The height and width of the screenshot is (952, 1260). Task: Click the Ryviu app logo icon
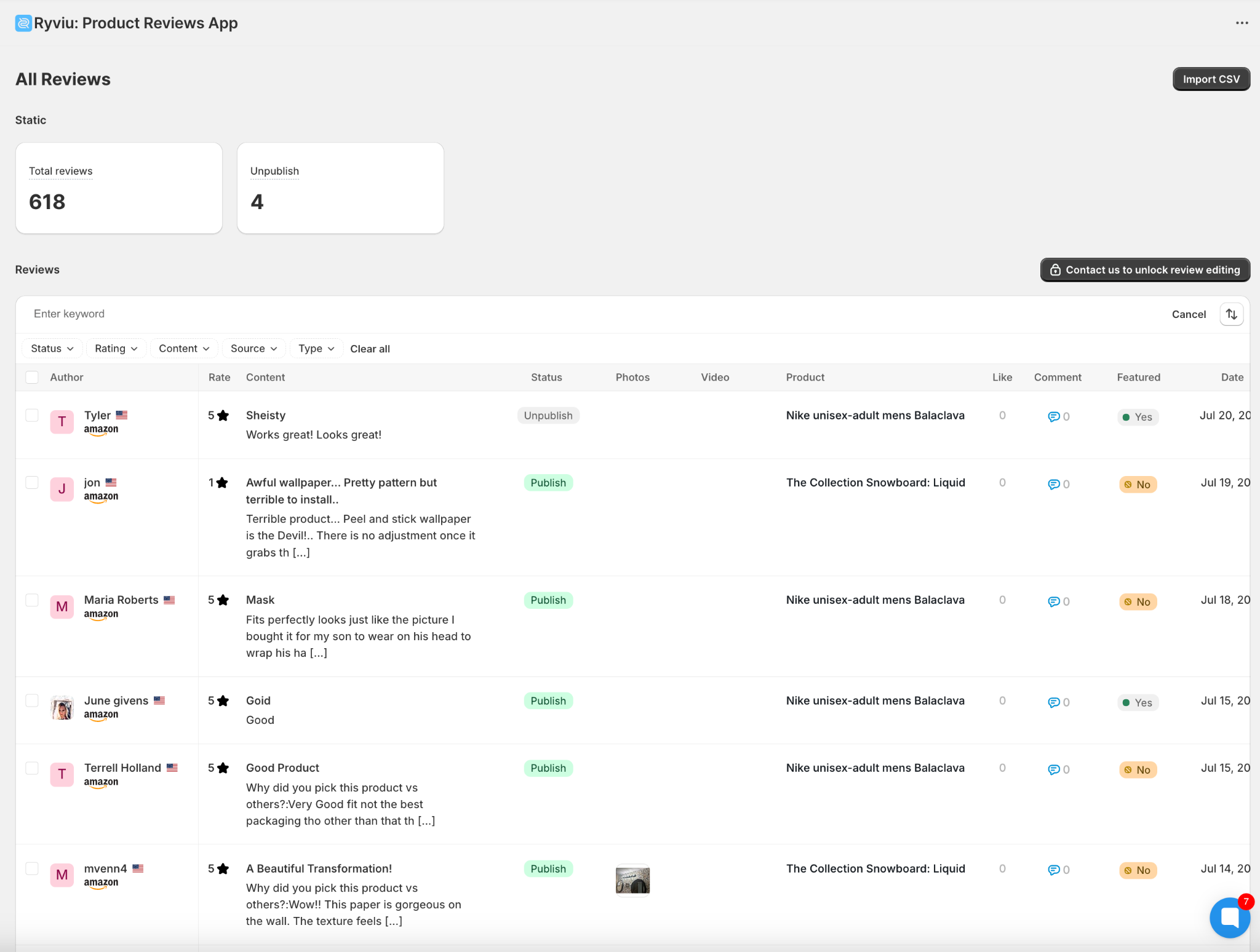click(x=23, y=23)
